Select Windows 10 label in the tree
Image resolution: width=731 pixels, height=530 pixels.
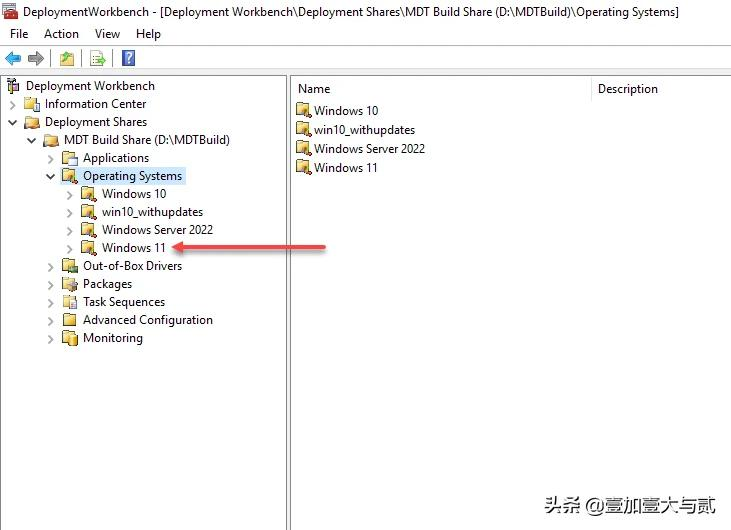(134, 194)
